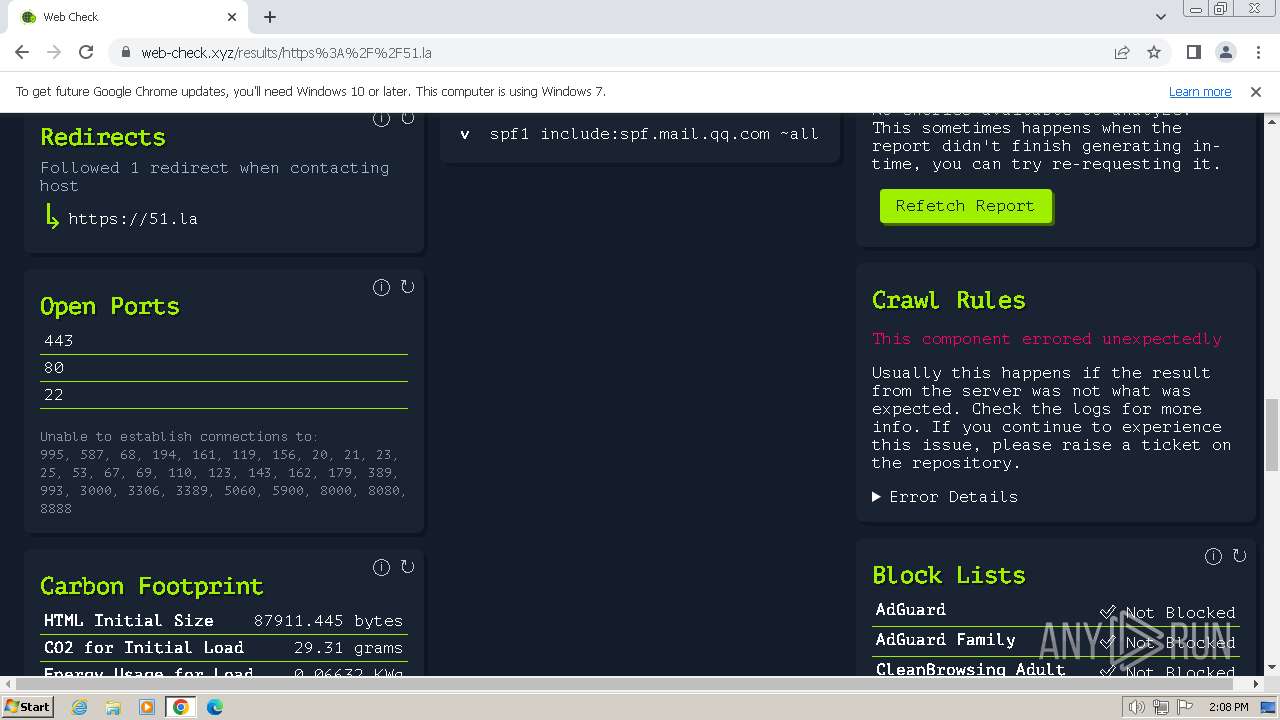Click the Carbon Footprint heading
The height and width of the screenshot is (720, 1280).
point(152,587)
